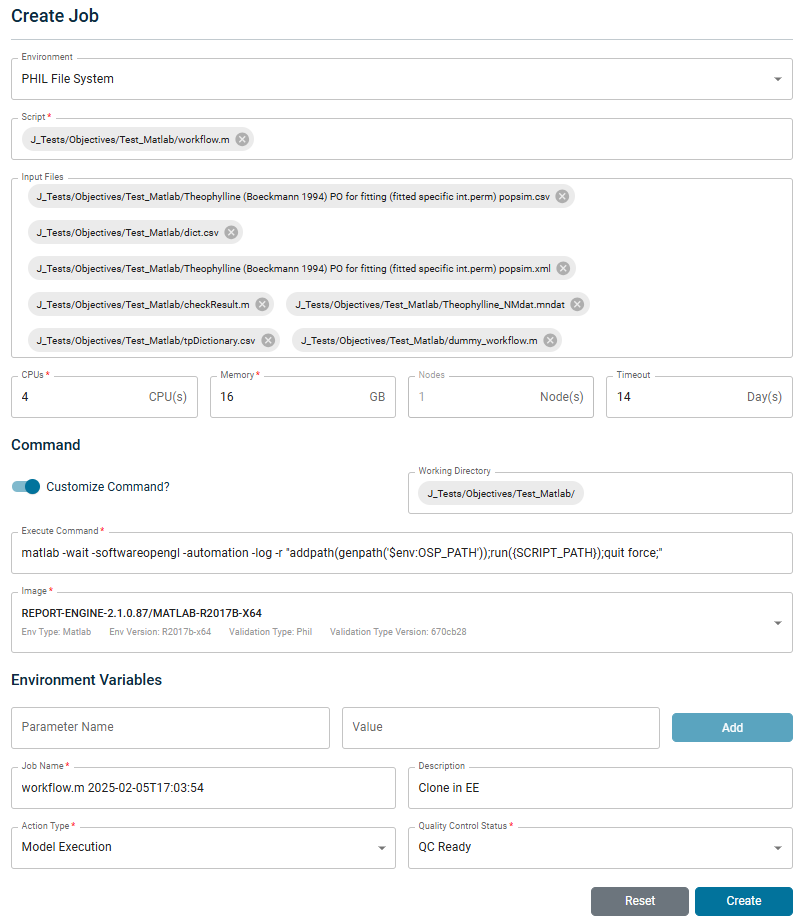Open the Action Type dropdown
803x921 pixels.
(x=381, y=848)
